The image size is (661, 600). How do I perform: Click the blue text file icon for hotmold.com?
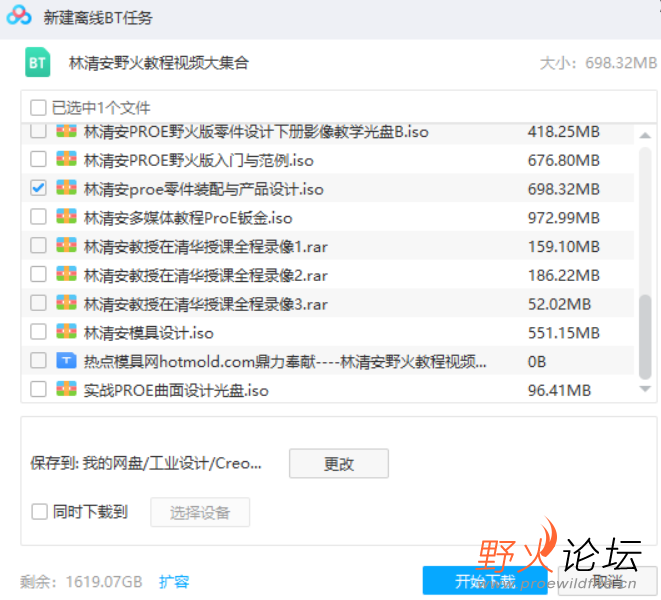[67, 361]
